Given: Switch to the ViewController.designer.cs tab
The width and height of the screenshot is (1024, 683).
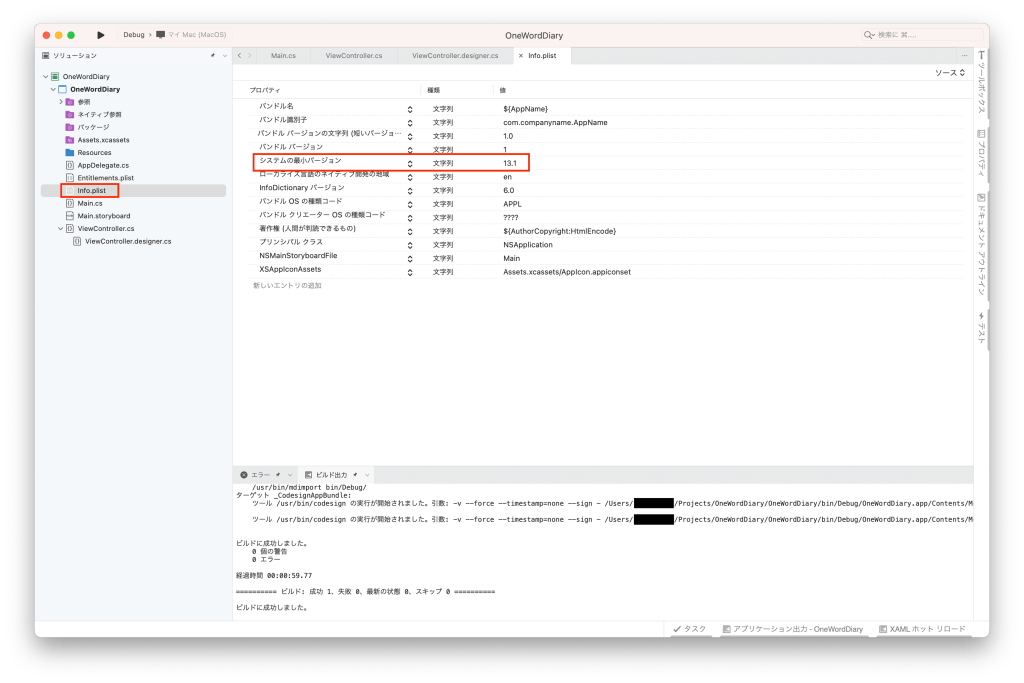Looking at the screenshot, I should click(x=455, y=56).
